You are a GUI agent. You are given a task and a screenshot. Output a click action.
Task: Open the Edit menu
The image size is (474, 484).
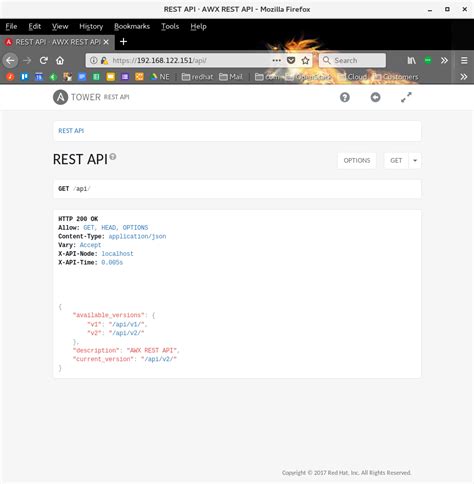(x=35, y=26)
